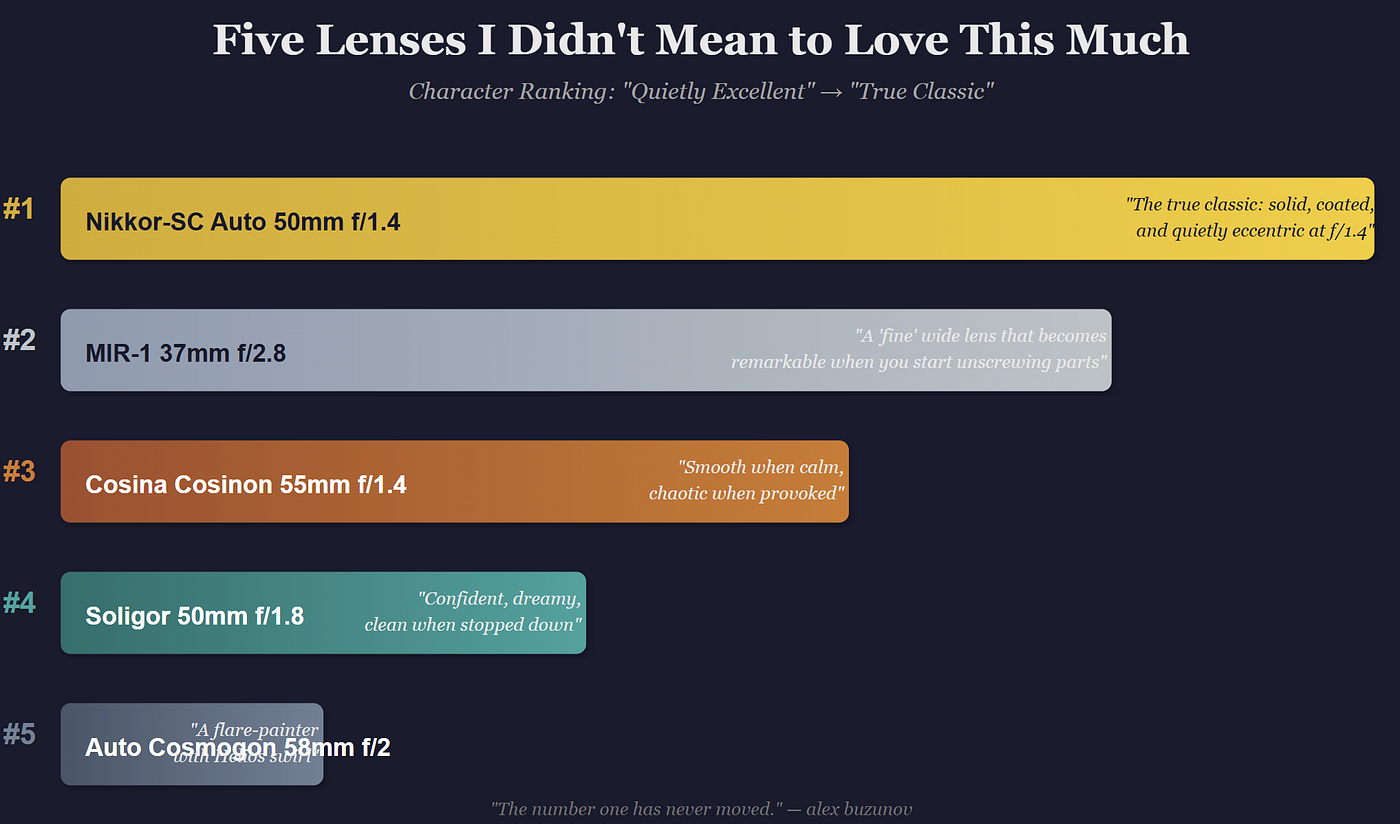Click the yellow Nikkor-SC Auto 50mm bar
1400x824 pixels.
click(x=717, y=219)
